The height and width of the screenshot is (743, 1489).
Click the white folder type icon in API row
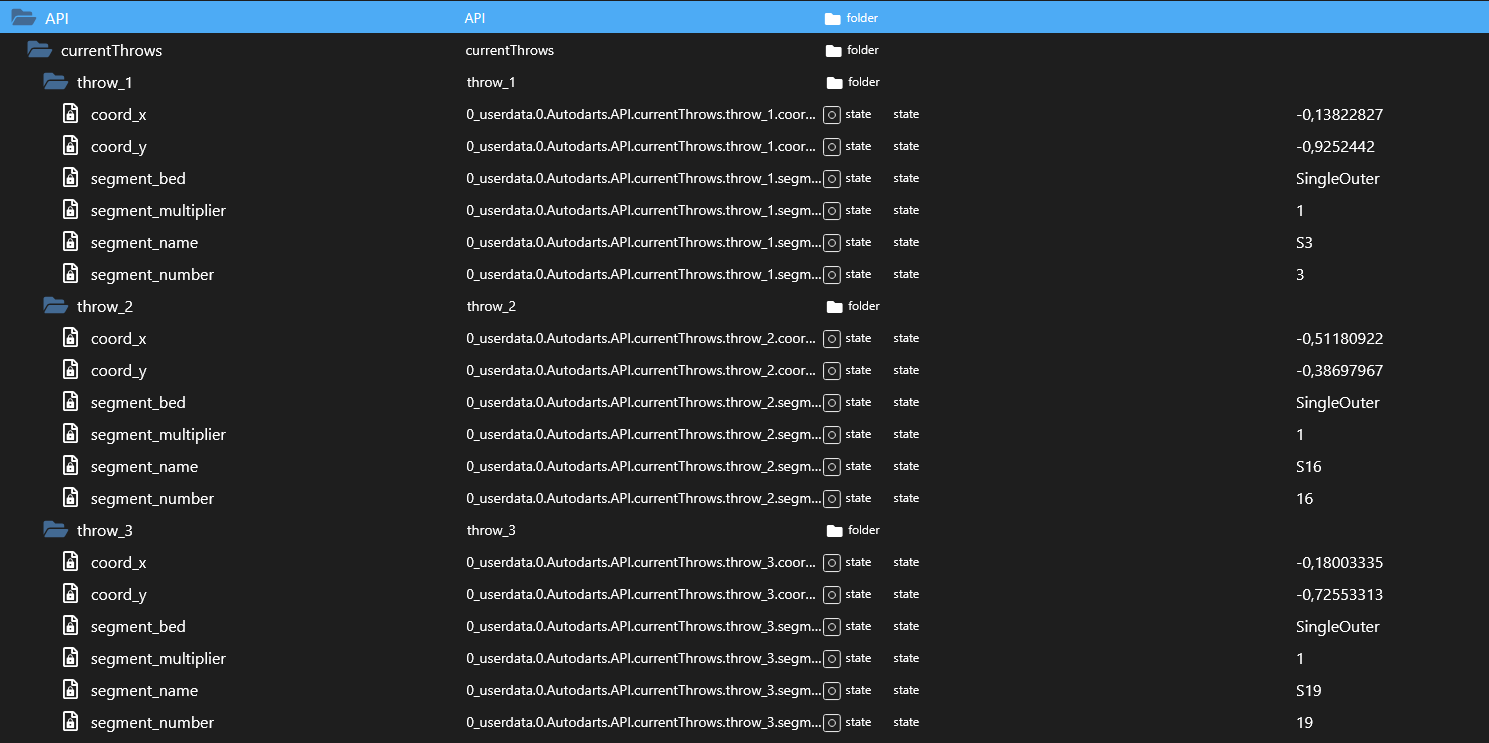tap(832, 18)
